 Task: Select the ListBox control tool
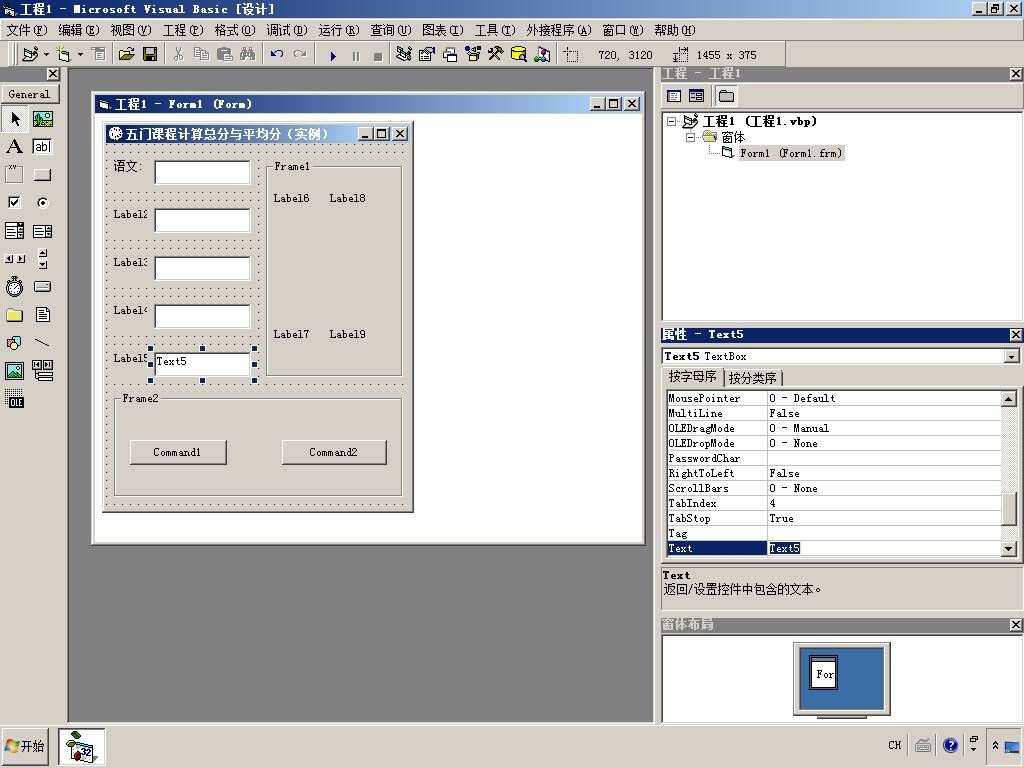42,231
